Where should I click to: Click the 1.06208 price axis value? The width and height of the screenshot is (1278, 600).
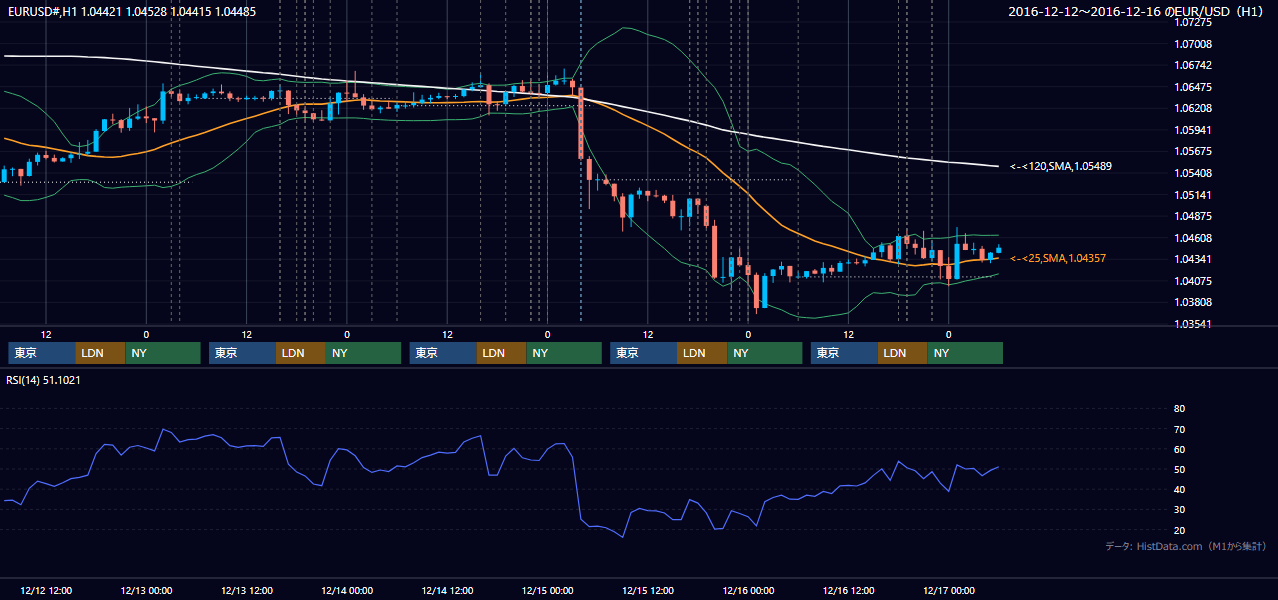point(1194,108)
